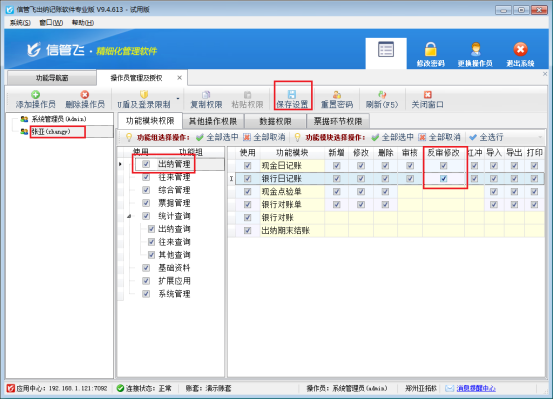Screen dimensions: 553x399
Task: Click the 退出系统 red exit icon
Action: (x=520, y=49)
